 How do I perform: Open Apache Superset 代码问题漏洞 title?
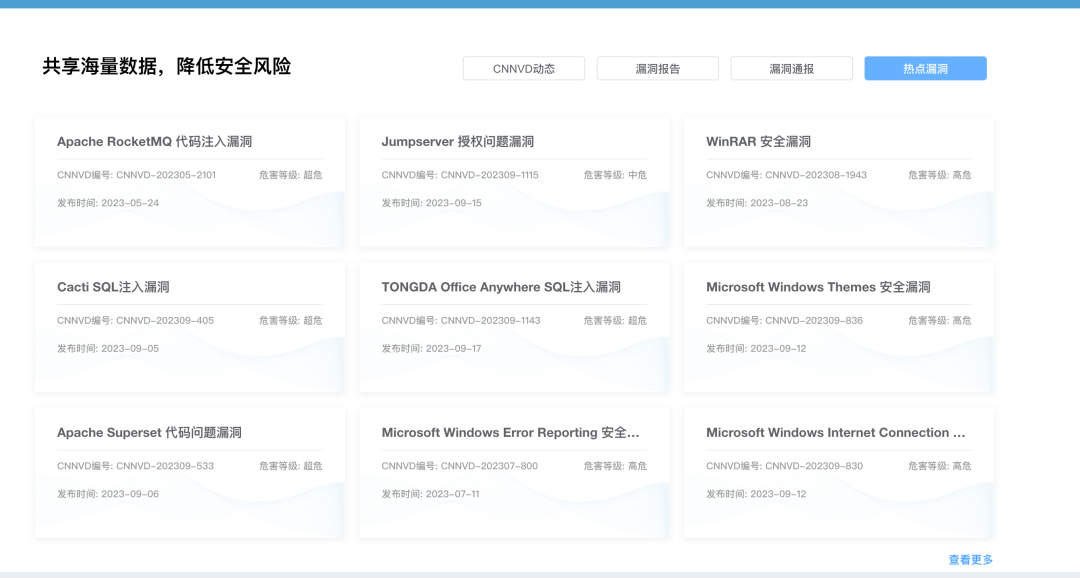point(149,433)
